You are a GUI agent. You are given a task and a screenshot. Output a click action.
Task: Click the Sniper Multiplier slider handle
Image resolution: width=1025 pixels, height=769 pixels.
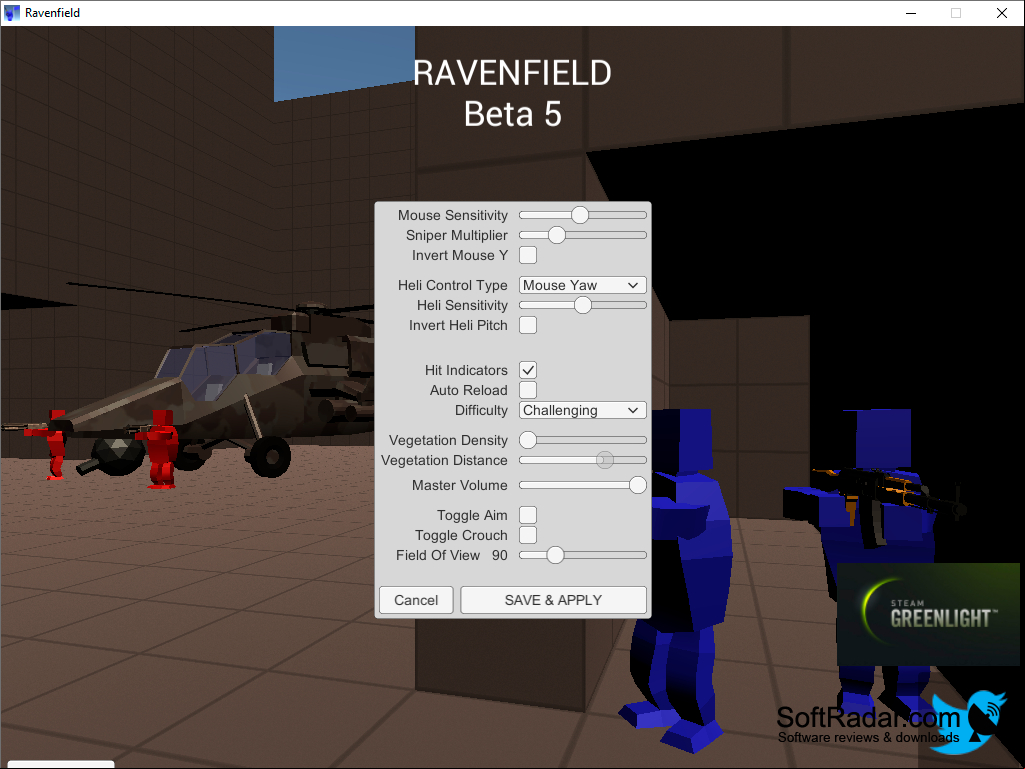tap(556, 235)
